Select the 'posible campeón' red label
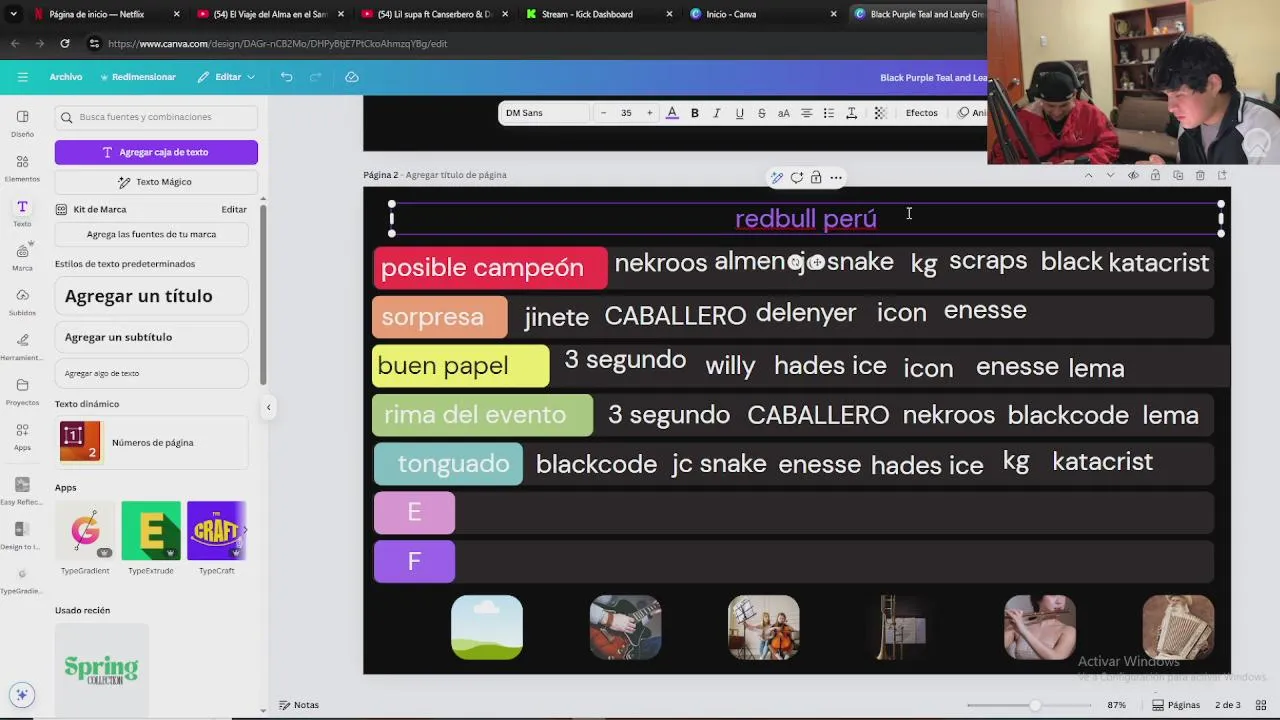This screenshot has width=1280, height=720. tap(490, 268)
